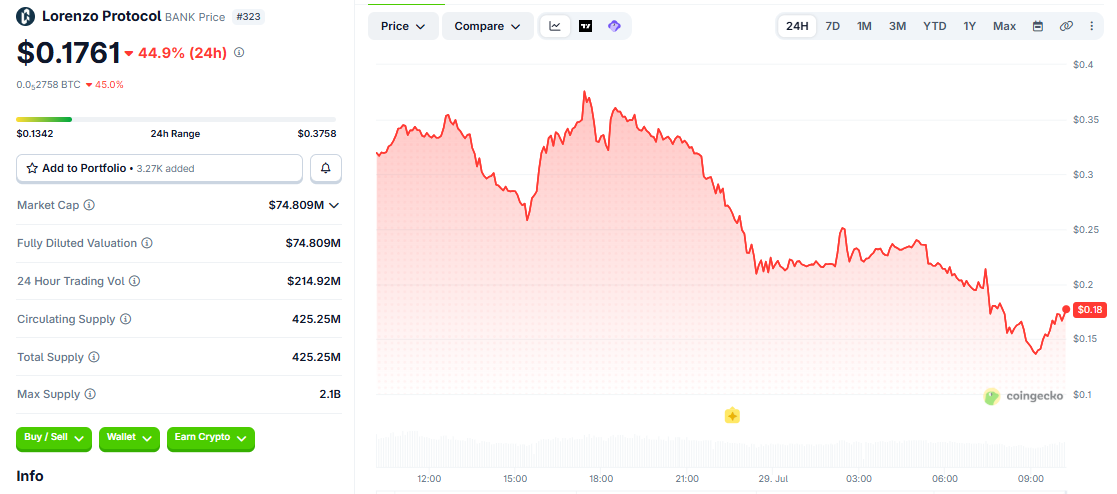Image resolution: width=1117 pixels, height=494 pixels.
Task: Open the Price dropdown
Action: pos(403,26)
